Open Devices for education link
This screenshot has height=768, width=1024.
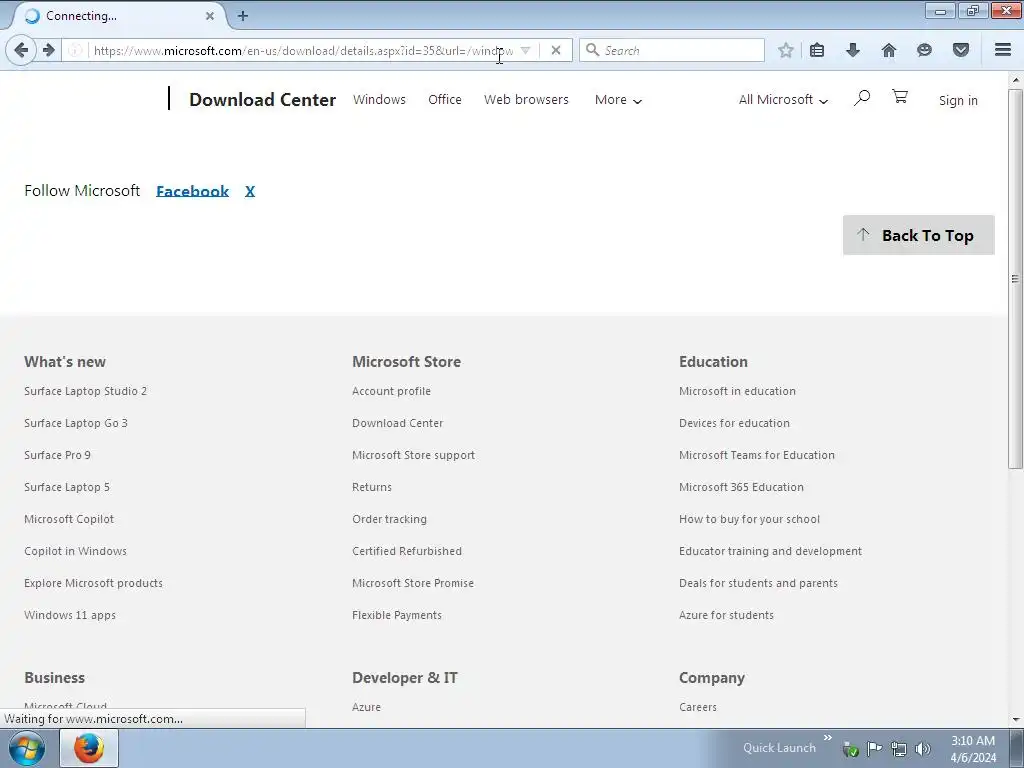tap(735, 423)
